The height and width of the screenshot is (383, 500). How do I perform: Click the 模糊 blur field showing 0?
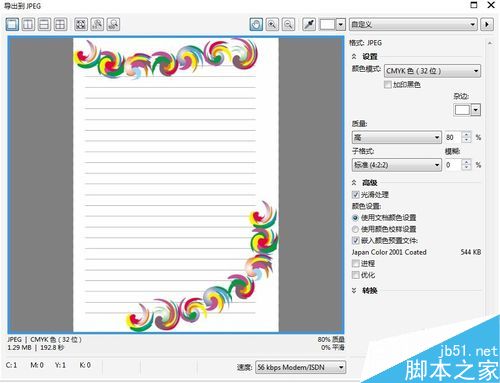(x=453, y=165)
